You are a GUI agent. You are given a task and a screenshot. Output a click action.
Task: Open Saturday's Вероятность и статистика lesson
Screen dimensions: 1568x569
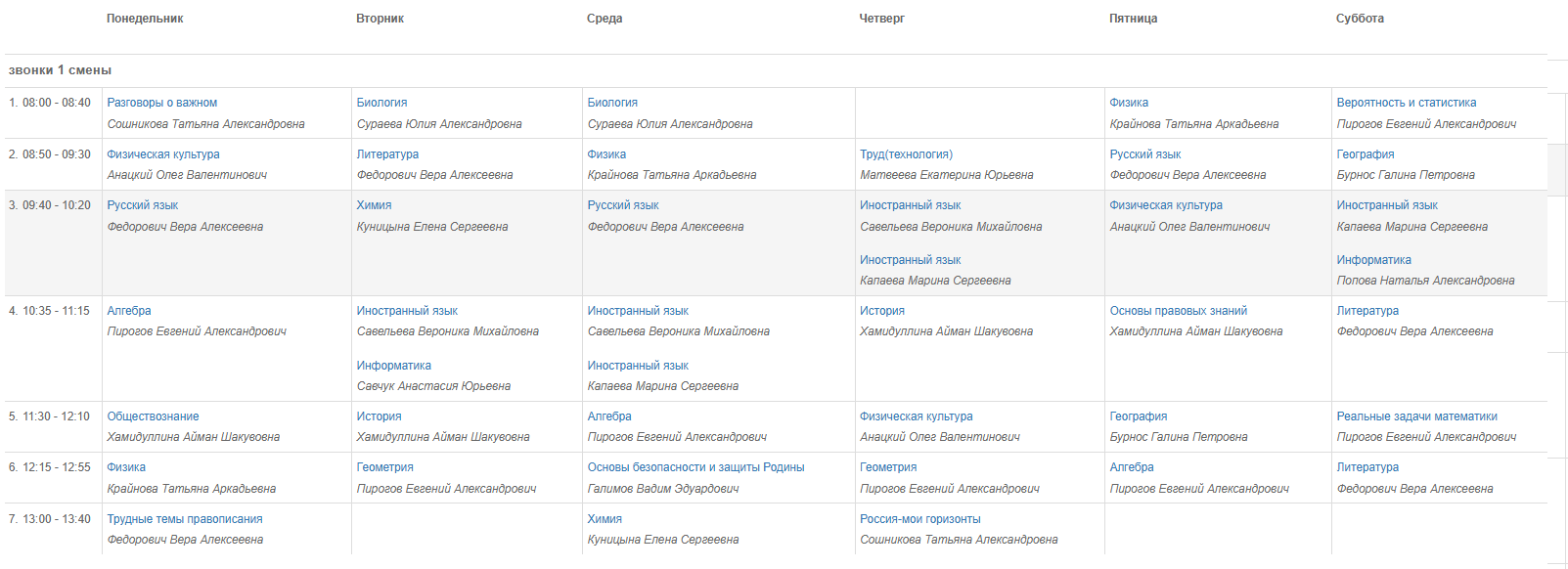pos(1407,103)
